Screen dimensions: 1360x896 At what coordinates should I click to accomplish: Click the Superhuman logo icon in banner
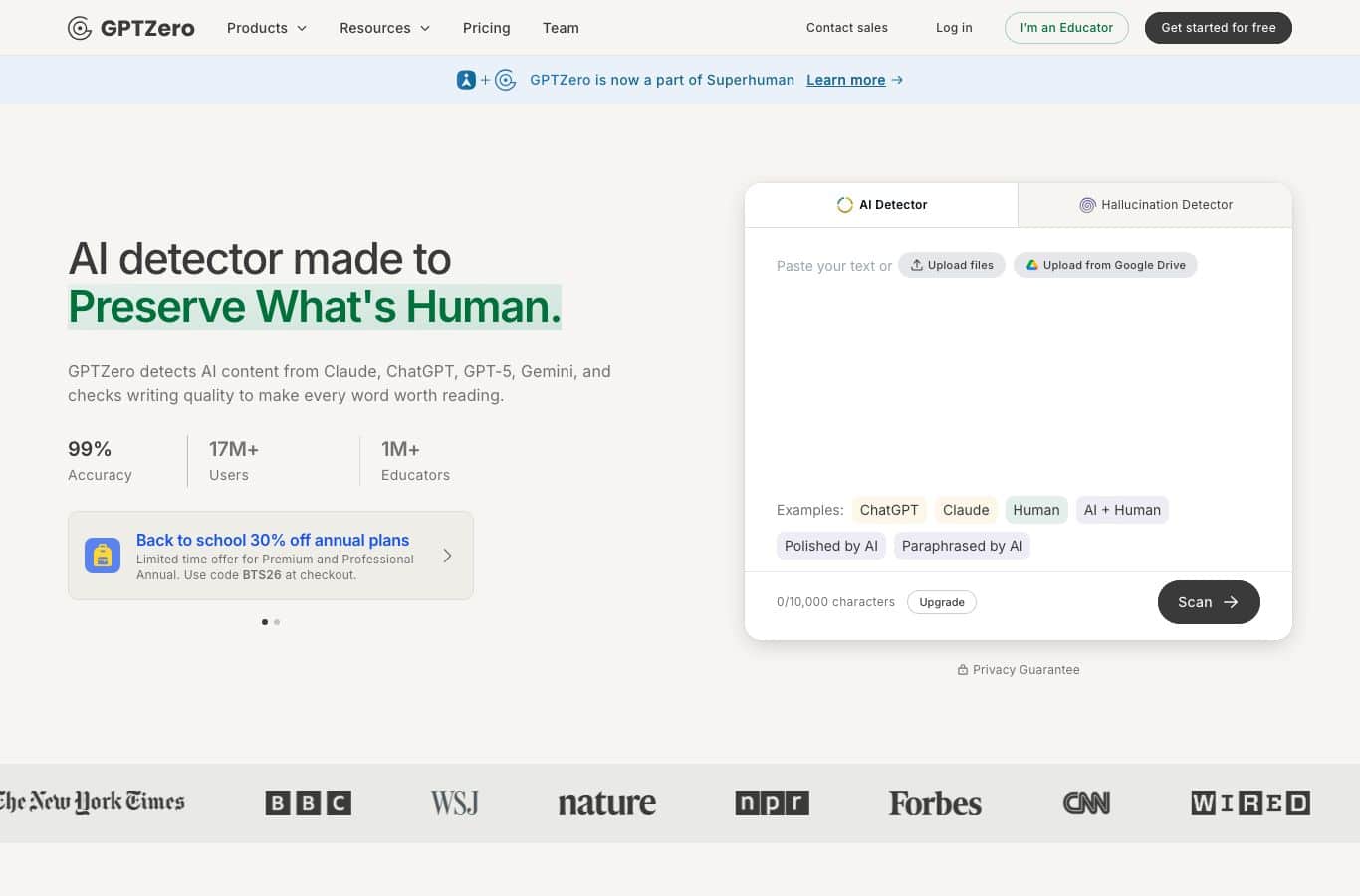(x=466, y=80)
